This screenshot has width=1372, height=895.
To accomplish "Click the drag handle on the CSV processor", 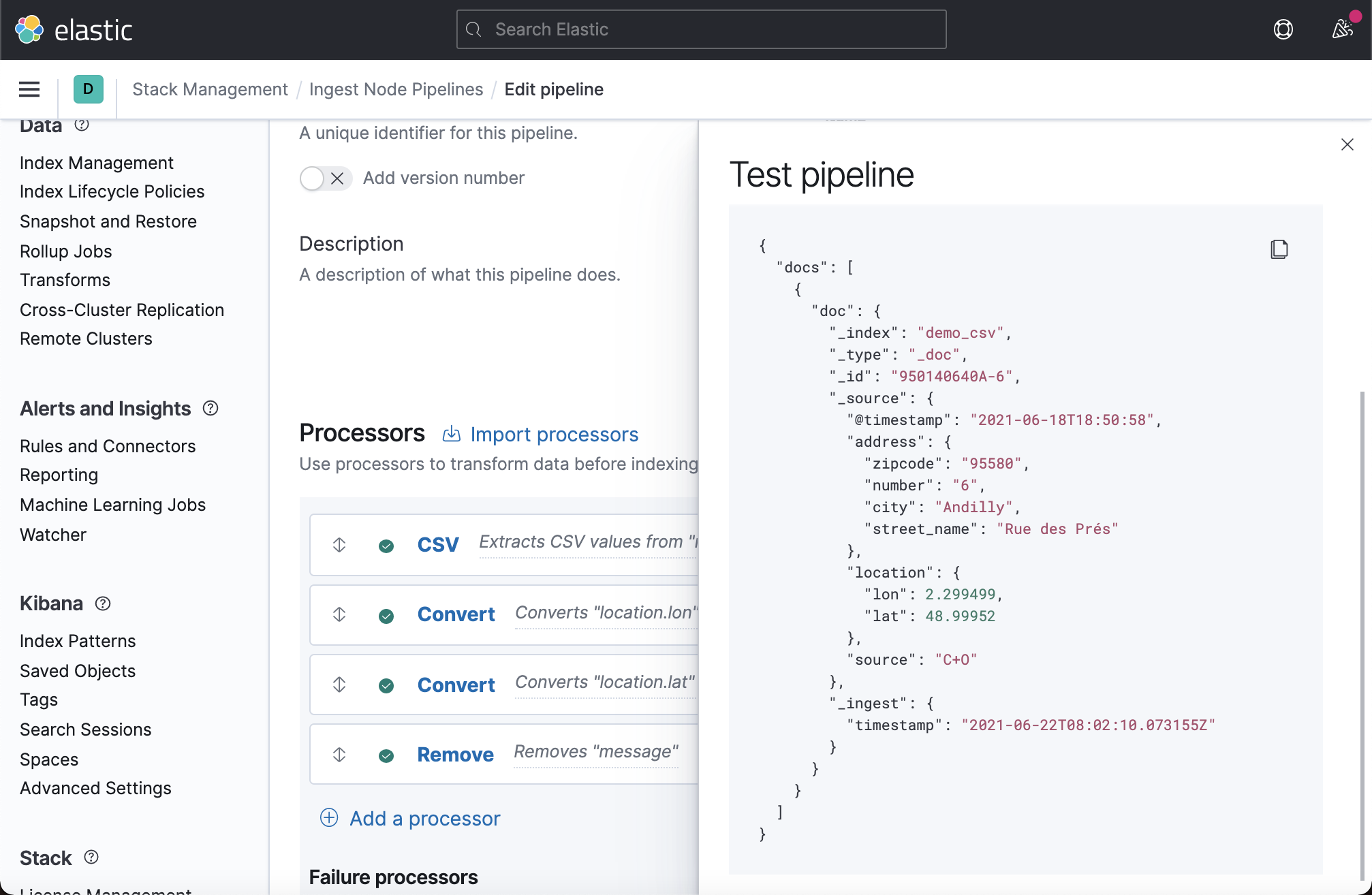I will (x=339, y=545).
